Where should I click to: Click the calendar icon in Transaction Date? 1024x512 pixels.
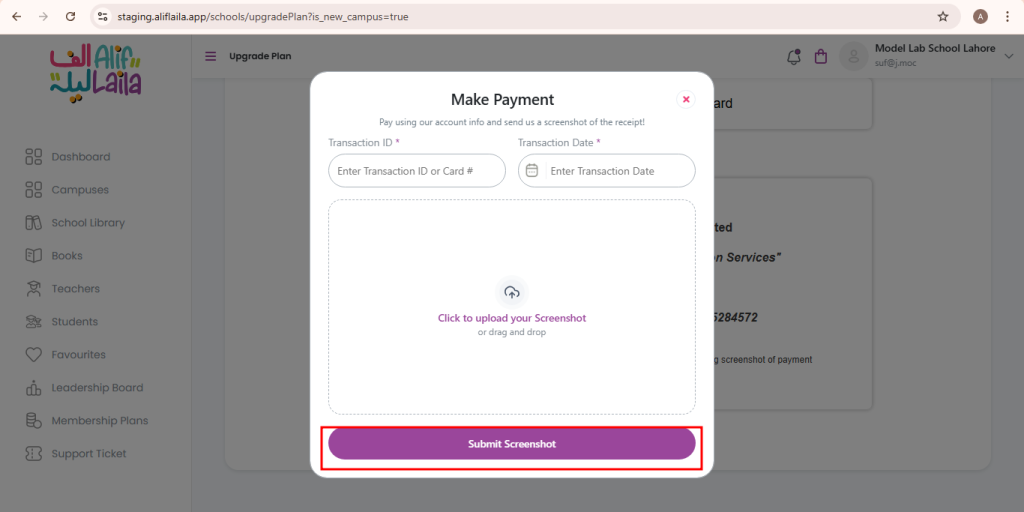532,170
